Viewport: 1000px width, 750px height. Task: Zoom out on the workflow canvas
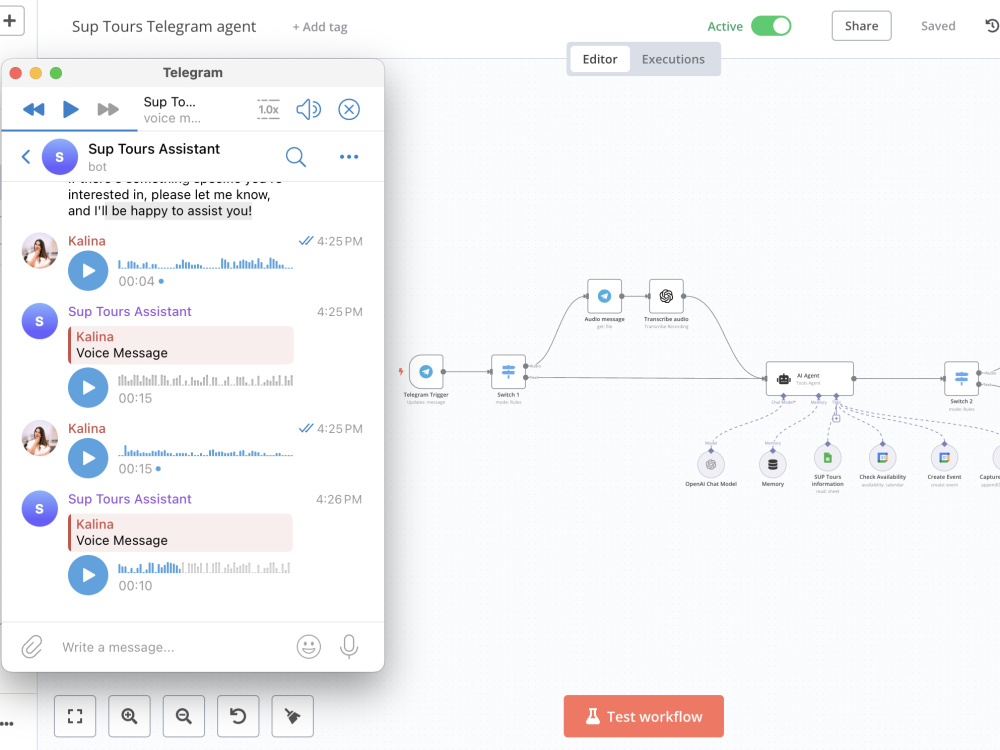(x=184, y=716)
